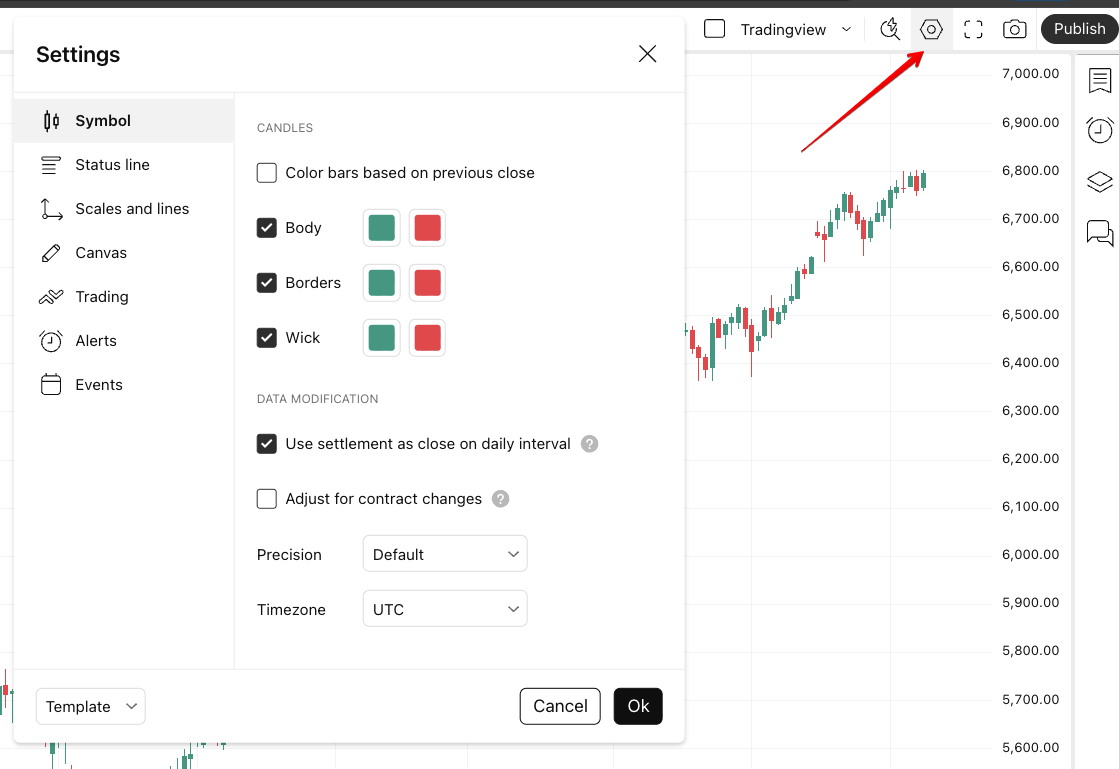Screen dimensions: 1119x769
Task: Open the Alerts clock icon in right sidebar
Action: click(x=1100, y=130)
